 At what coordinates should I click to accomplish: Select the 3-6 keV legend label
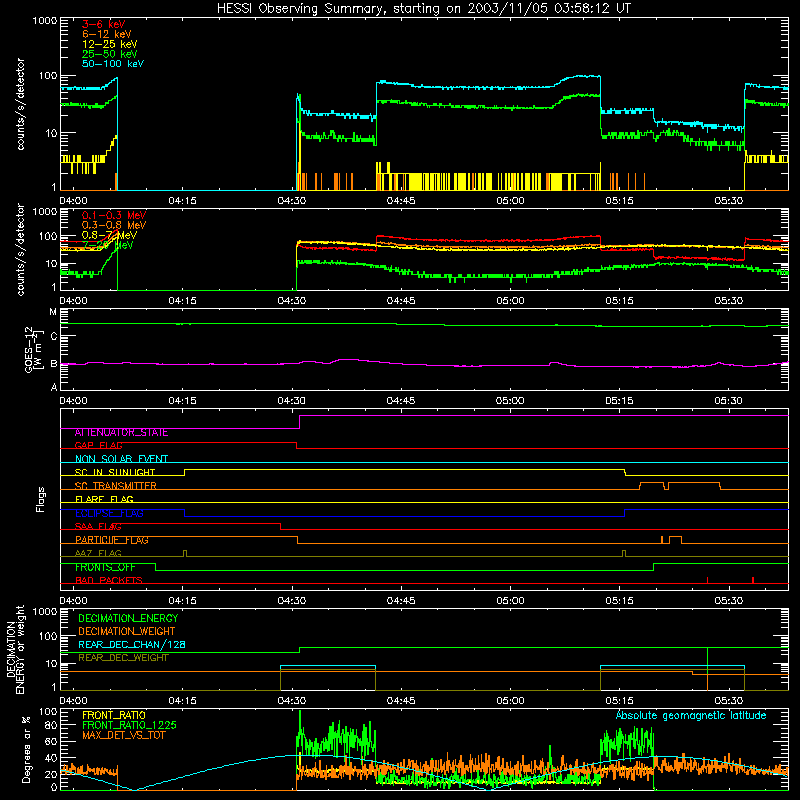pos(103,24)
